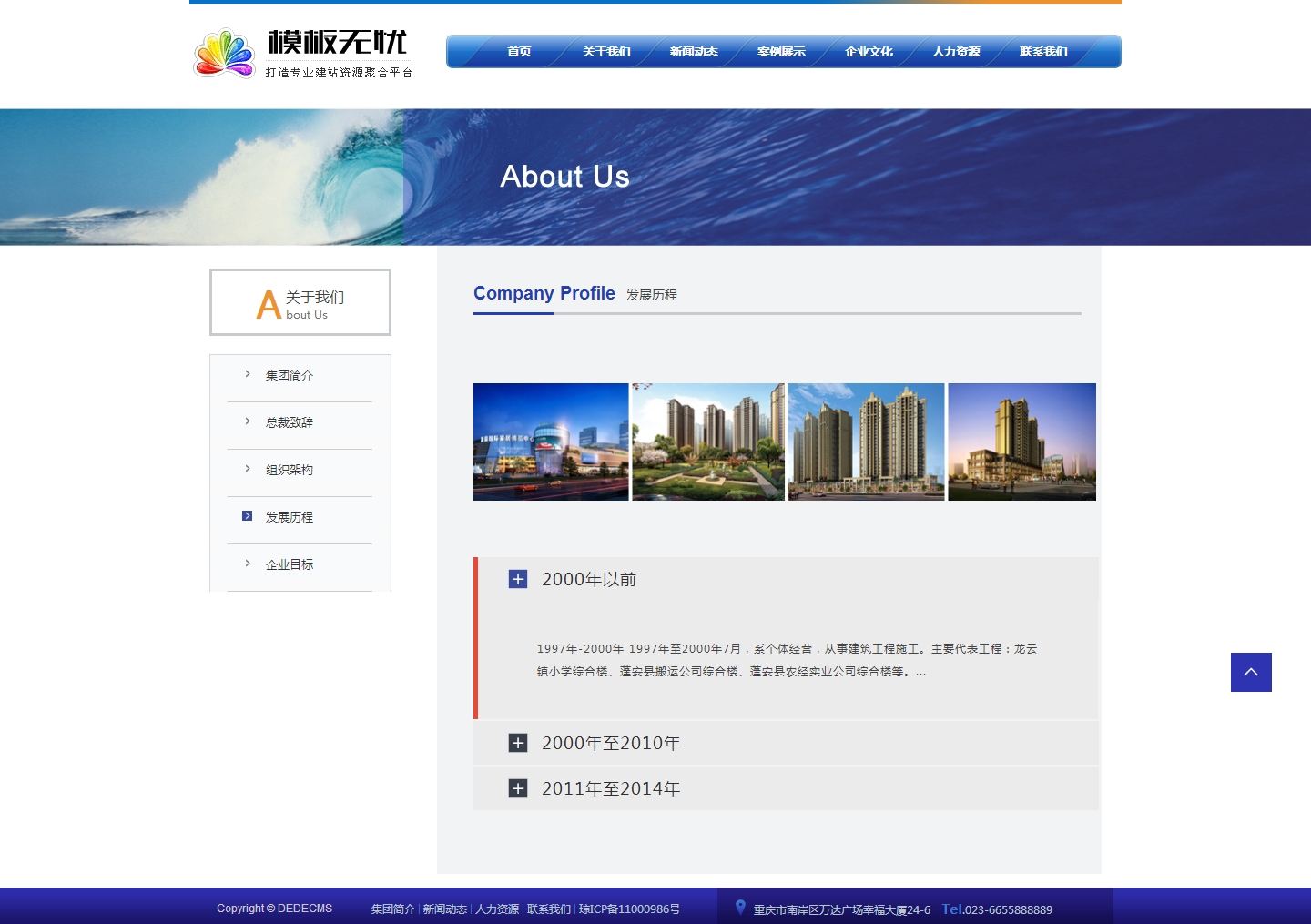Click the colorful peacock site logo

tap(224, 53)
